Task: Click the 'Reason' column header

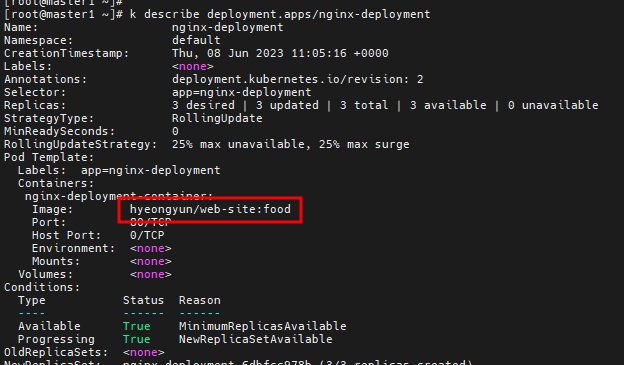Action: pyautogui.click(x=199, y=301)
